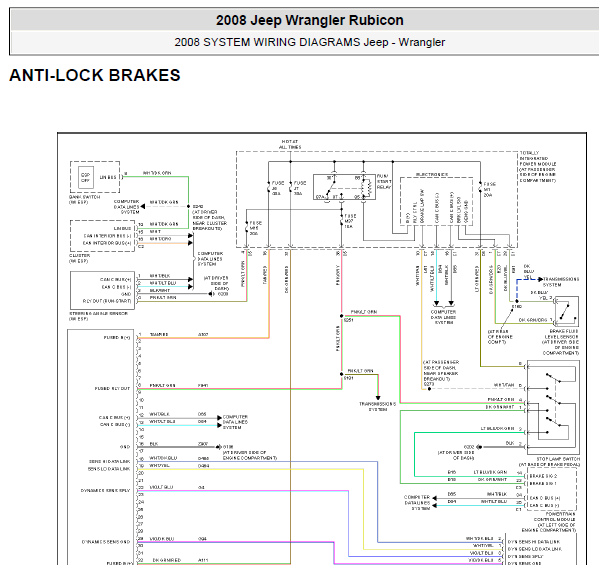The image size is (599, 565).
Task: Select the SENS HI DATA LINK pin label
Action: [x=110, y=461]
